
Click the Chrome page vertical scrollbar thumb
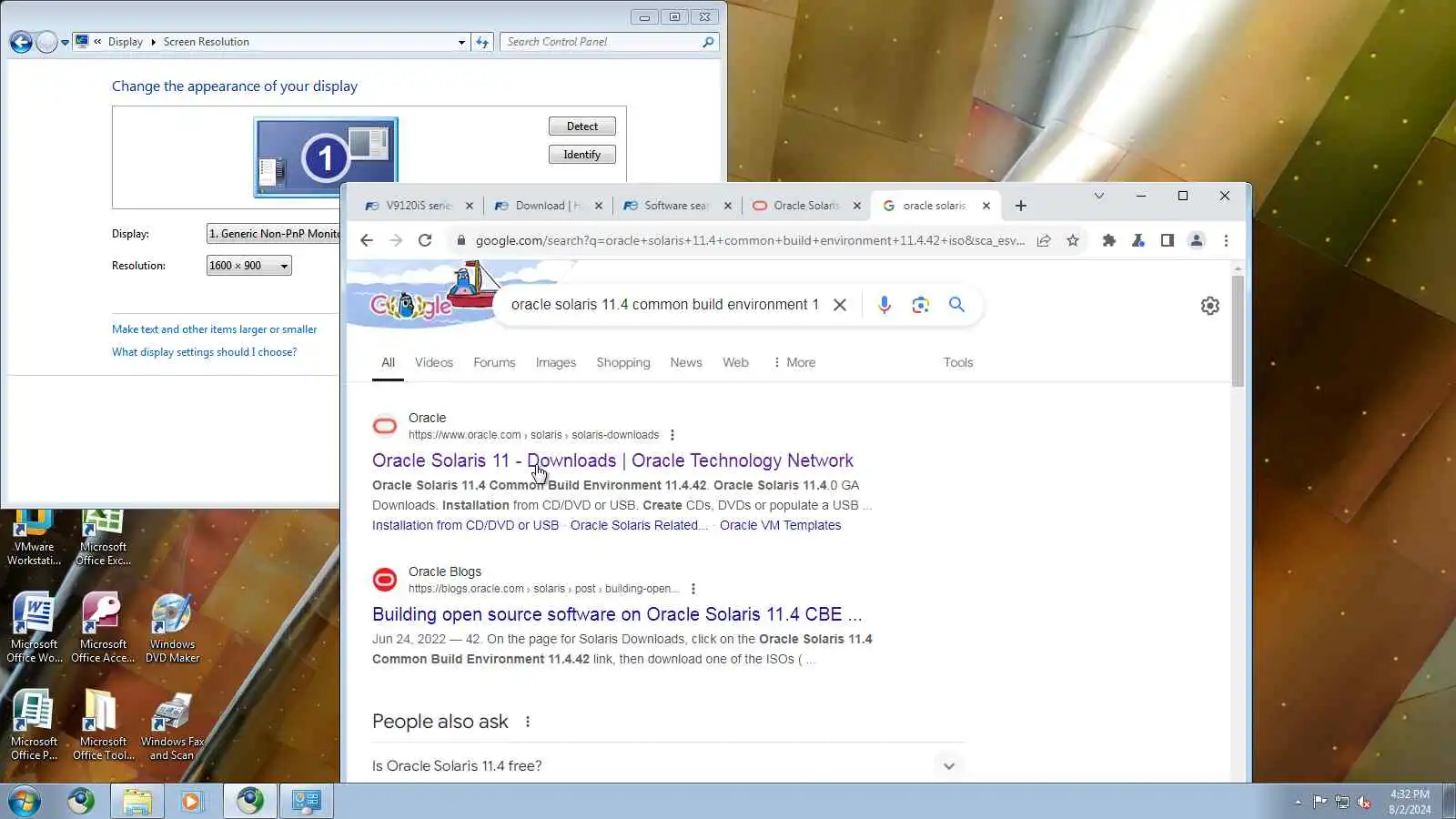(1238, 330)
